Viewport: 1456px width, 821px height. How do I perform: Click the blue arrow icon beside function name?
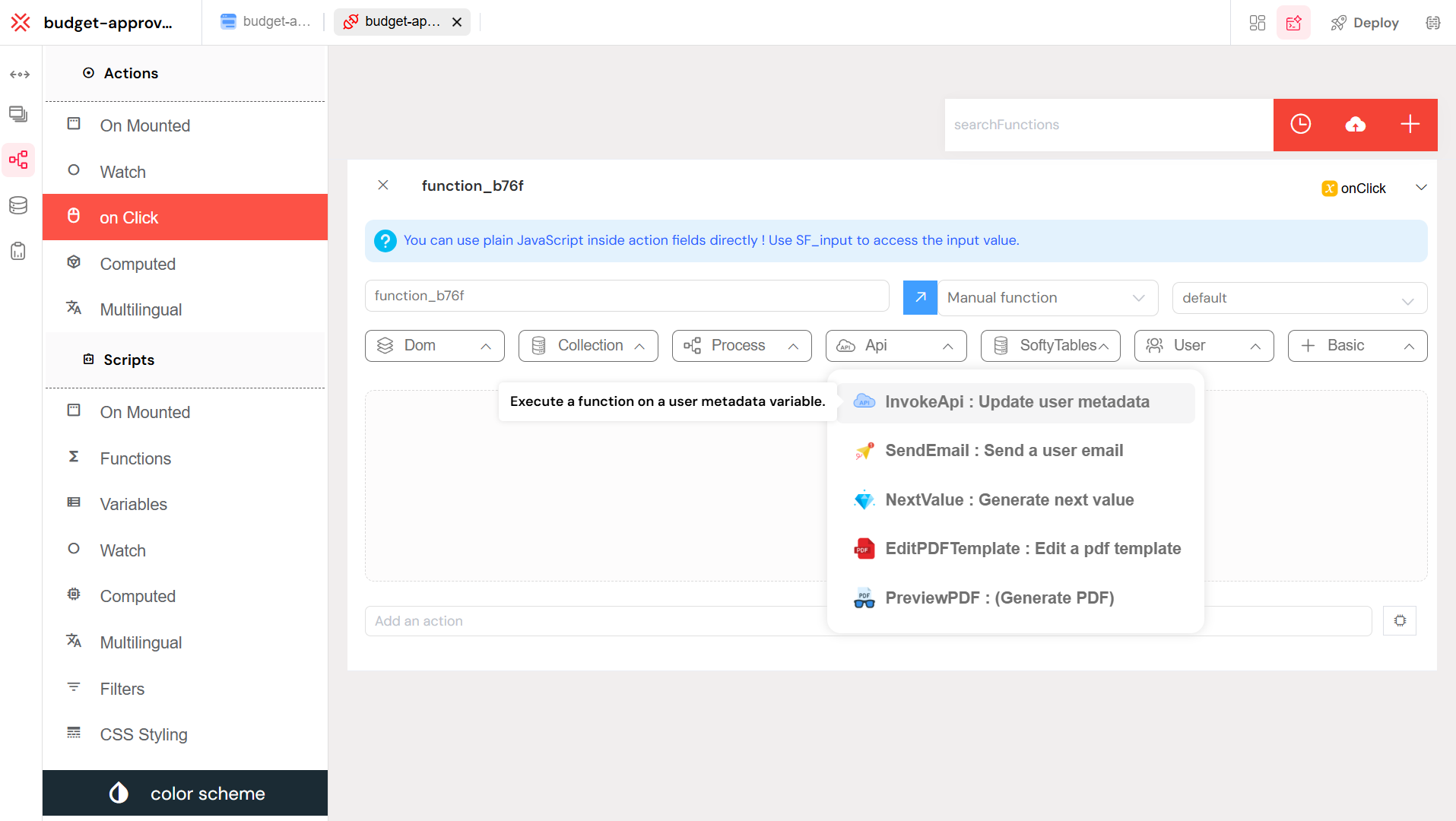920,297
